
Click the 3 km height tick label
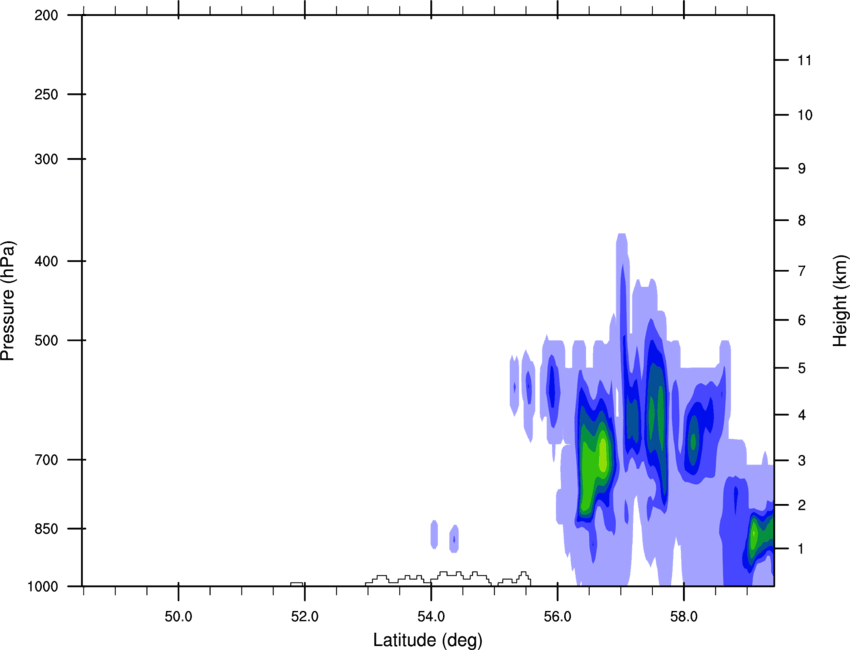(x=802, y=460)
